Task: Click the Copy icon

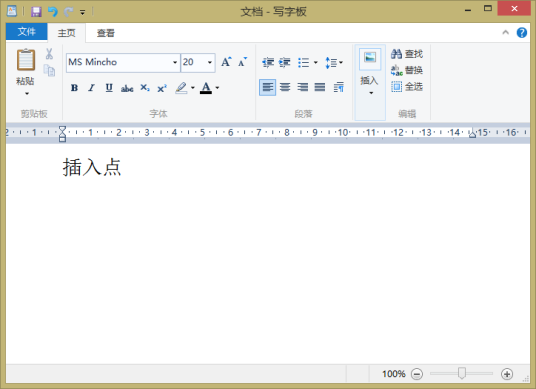Action: (49, 70)
